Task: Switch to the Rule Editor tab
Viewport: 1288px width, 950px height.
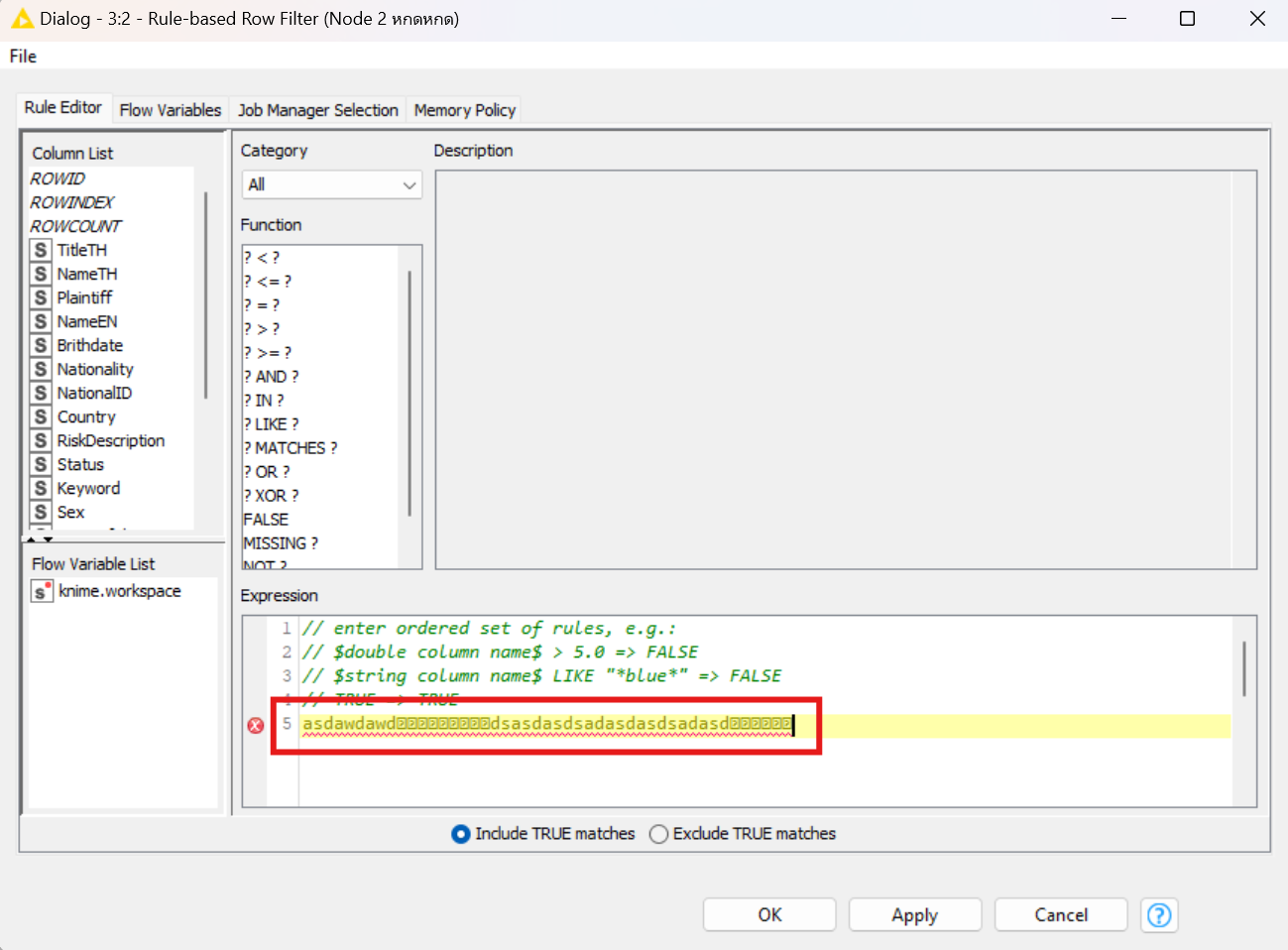Action: point(62,108)
